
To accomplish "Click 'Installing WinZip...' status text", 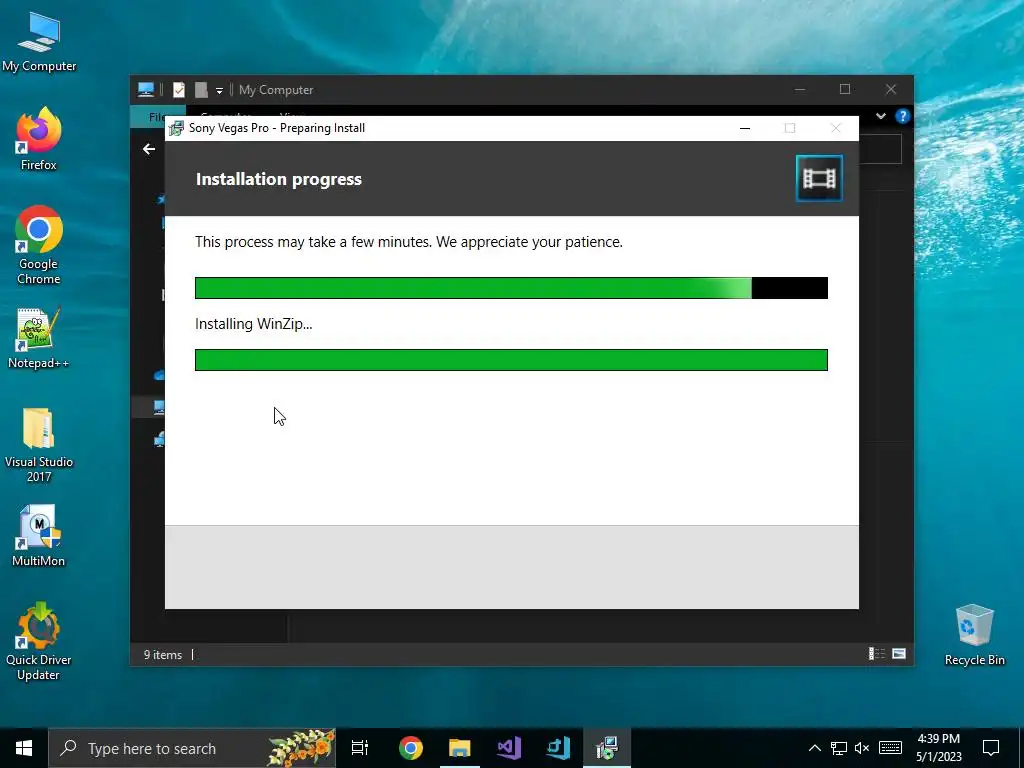I will 253,324.
